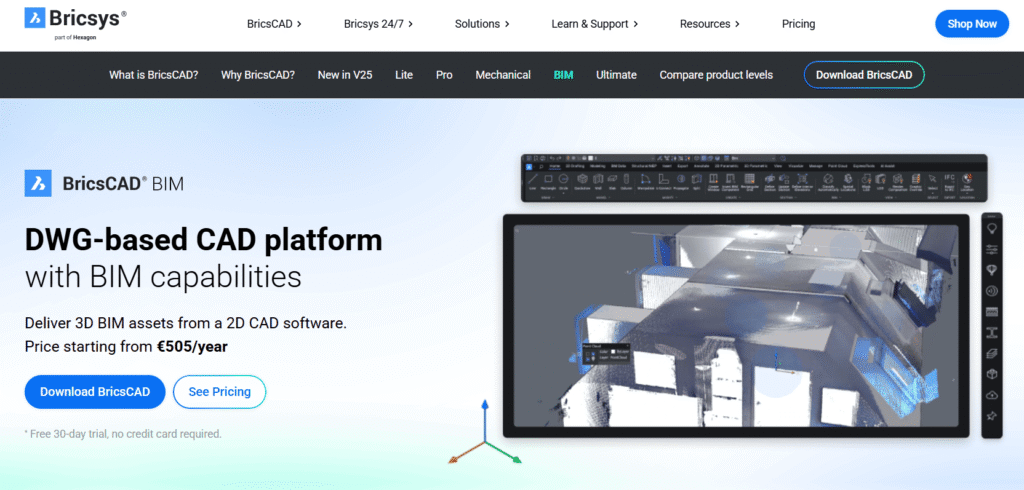Viewport: 1024px width, 490px height.
Task: Open New in V25 page
Action: 345,75
